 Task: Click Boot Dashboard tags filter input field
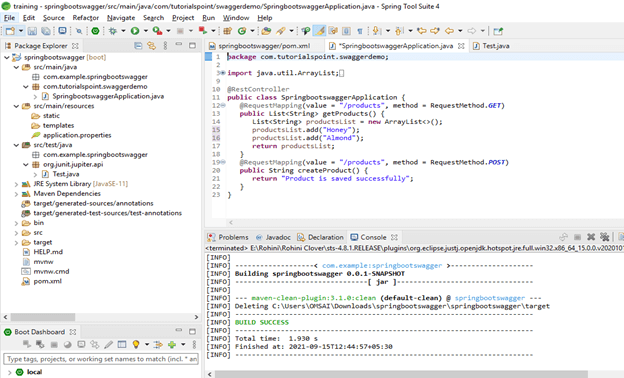101,359
